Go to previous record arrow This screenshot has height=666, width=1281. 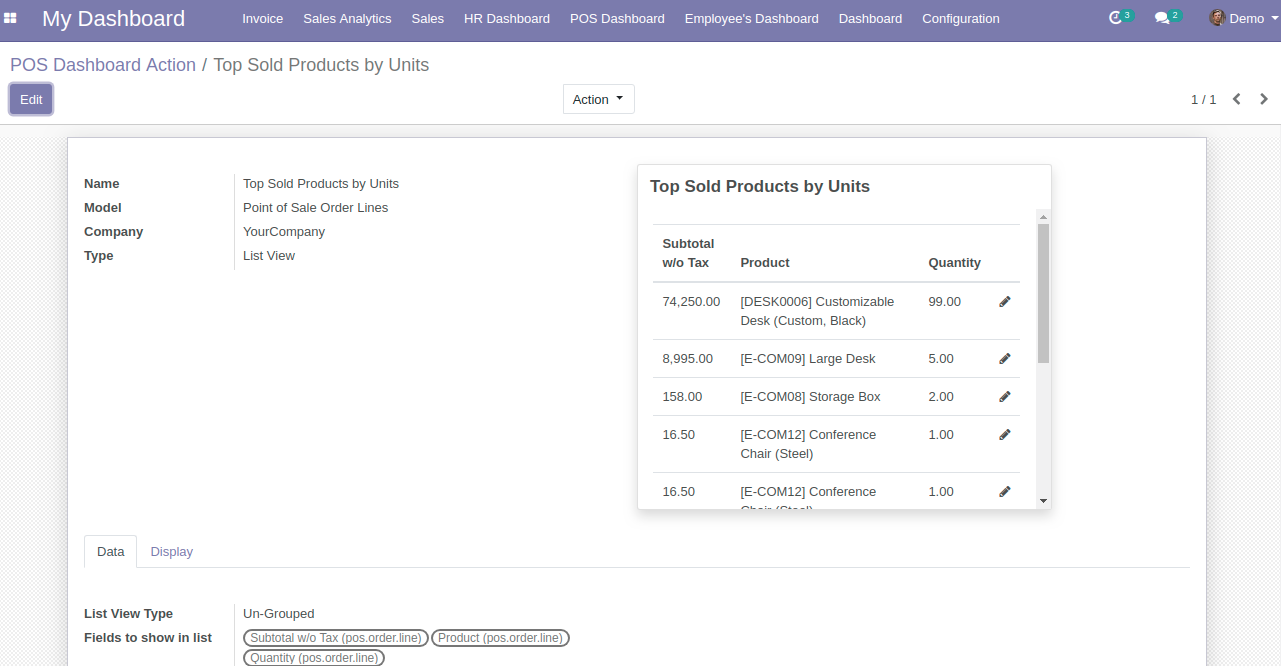[x=1237, y=99]
